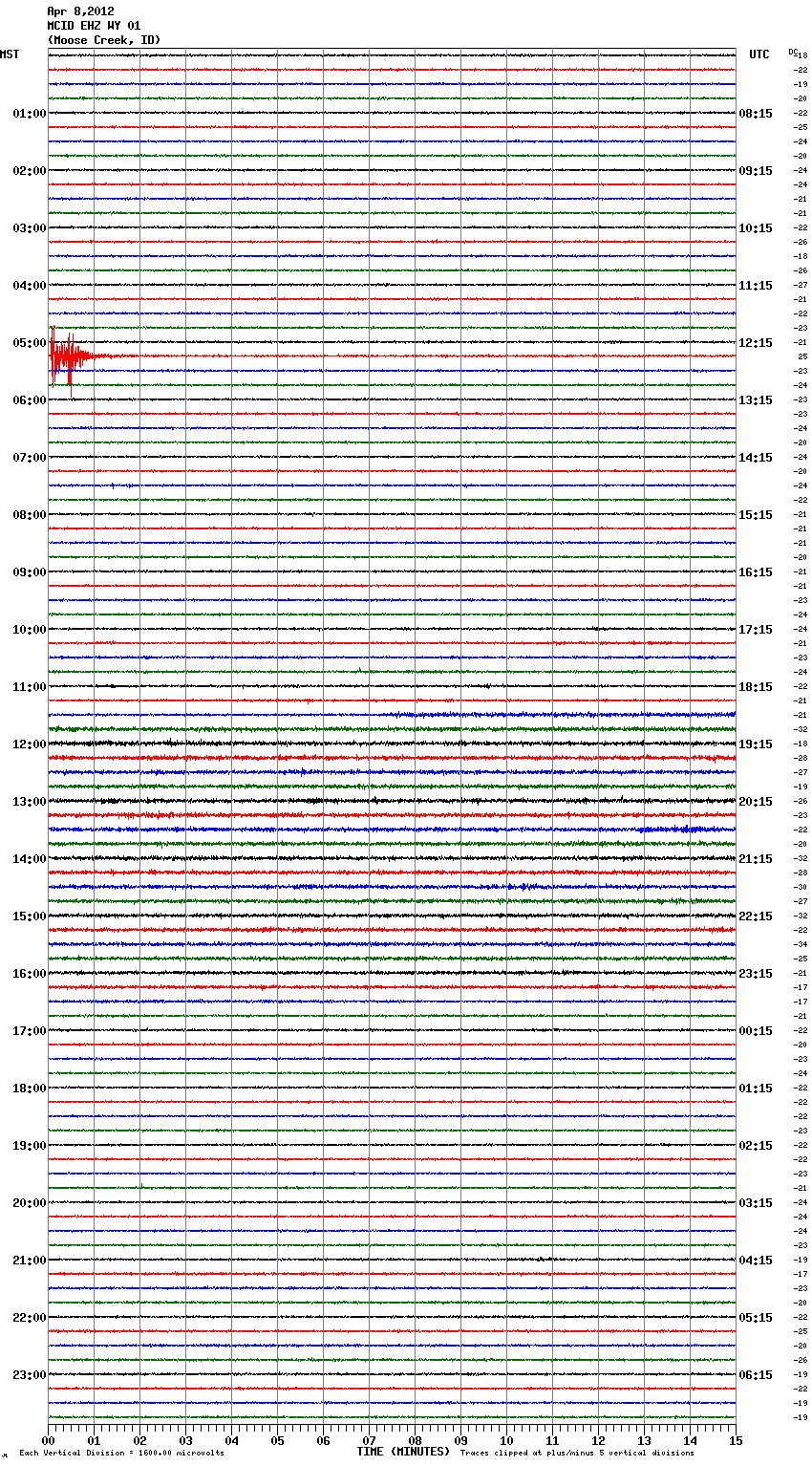
Task: Click the '17:15' UTC time label
Action: click(x=756, y=630)
